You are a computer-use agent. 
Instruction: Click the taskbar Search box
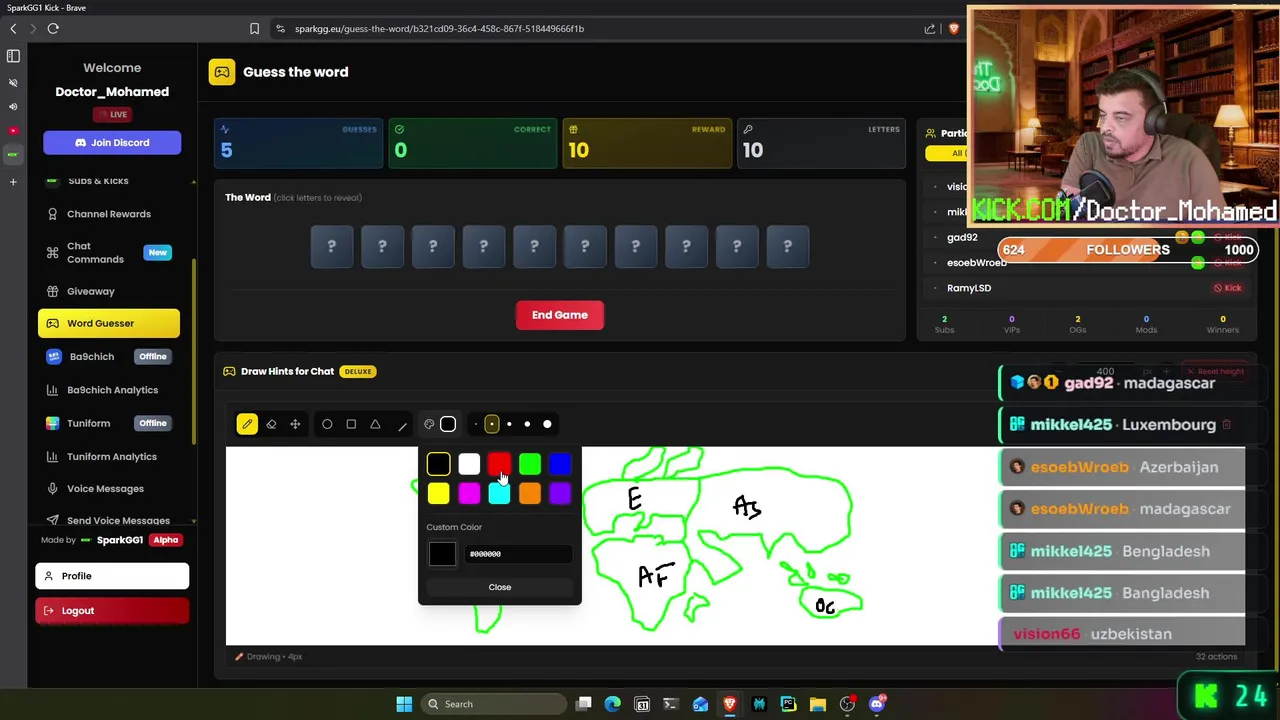(492, 704)
